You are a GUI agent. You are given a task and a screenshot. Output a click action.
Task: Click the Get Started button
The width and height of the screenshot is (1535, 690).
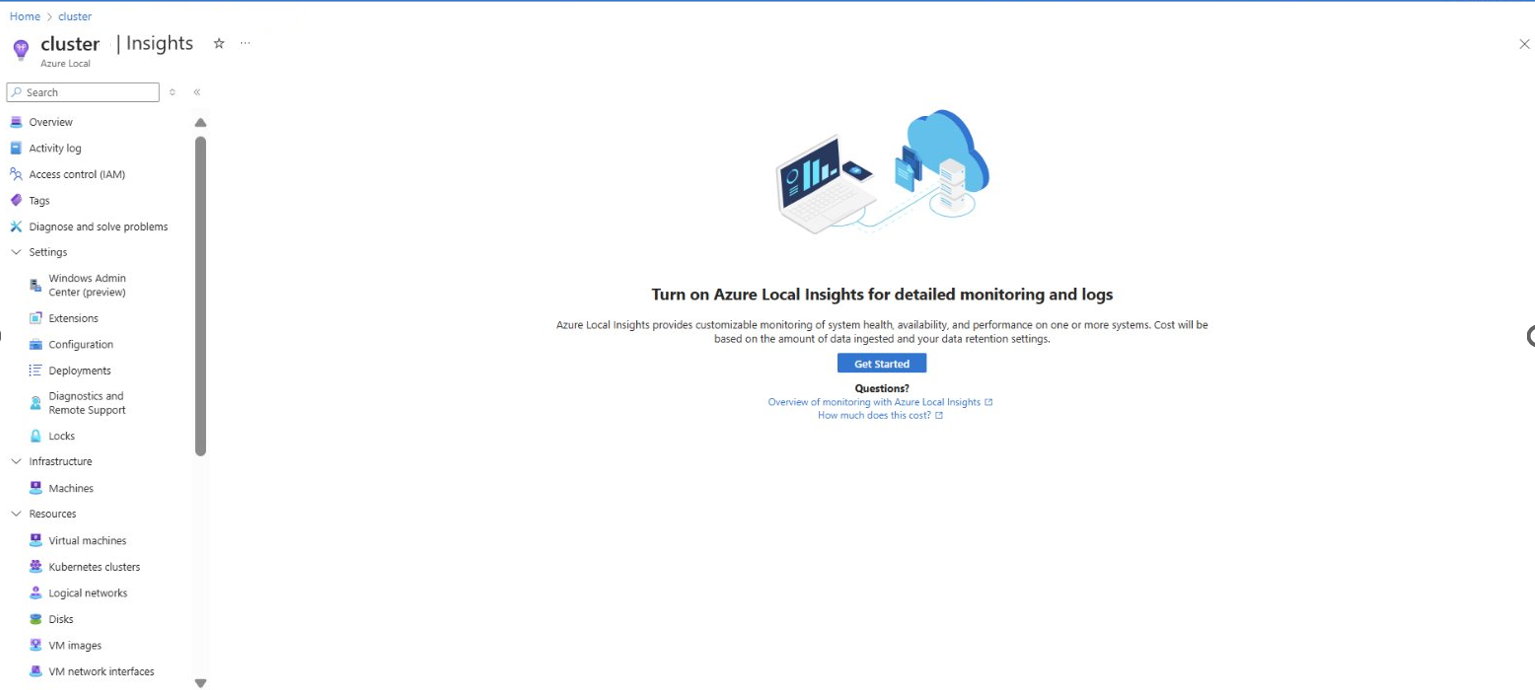[882, 363]
